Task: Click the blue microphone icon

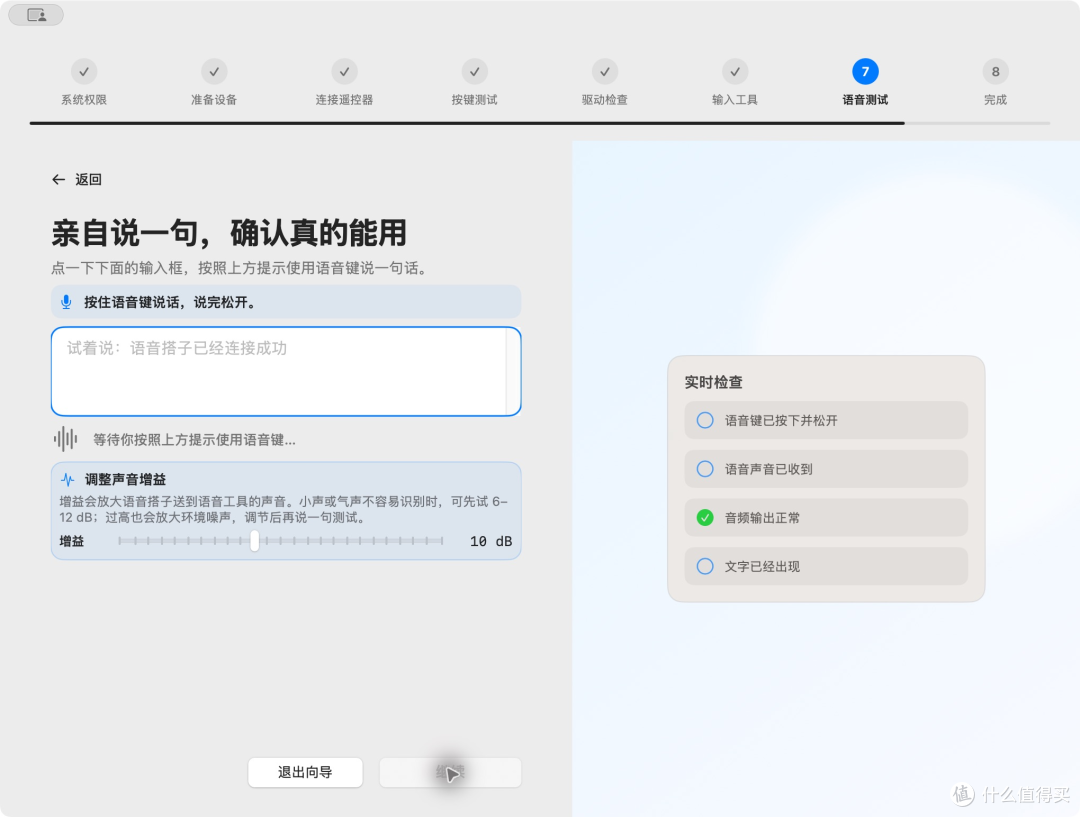Action: [66, 302]
